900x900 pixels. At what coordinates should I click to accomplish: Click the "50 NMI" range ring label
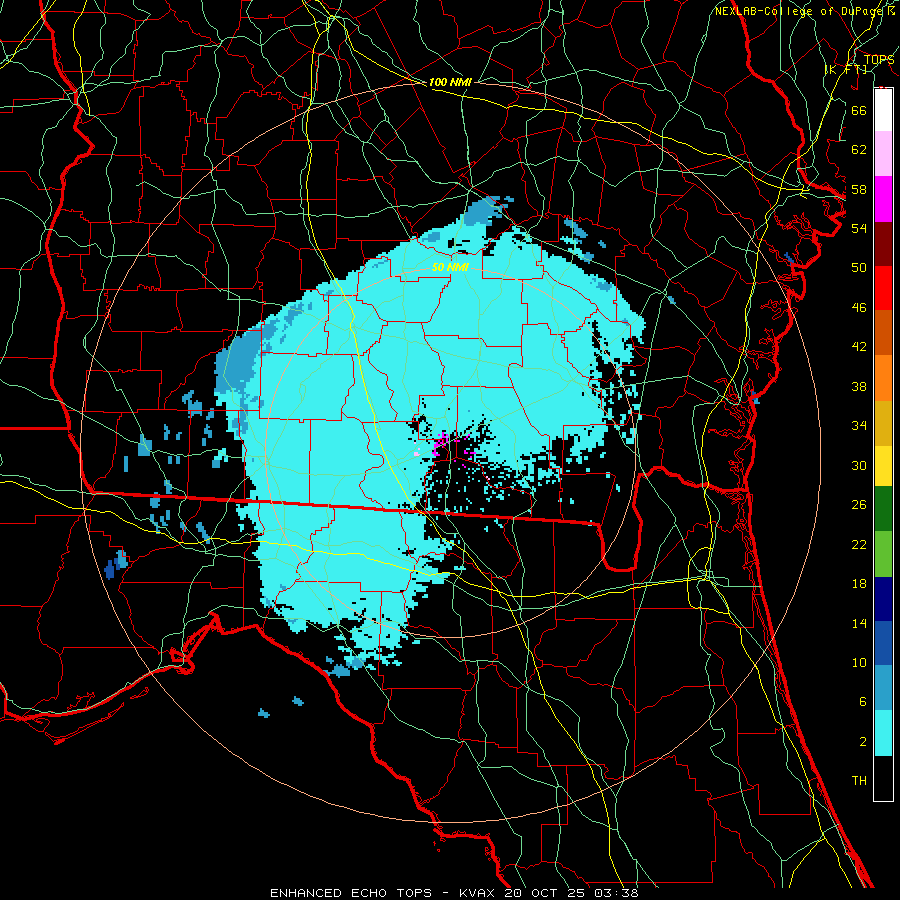(450, 267)
